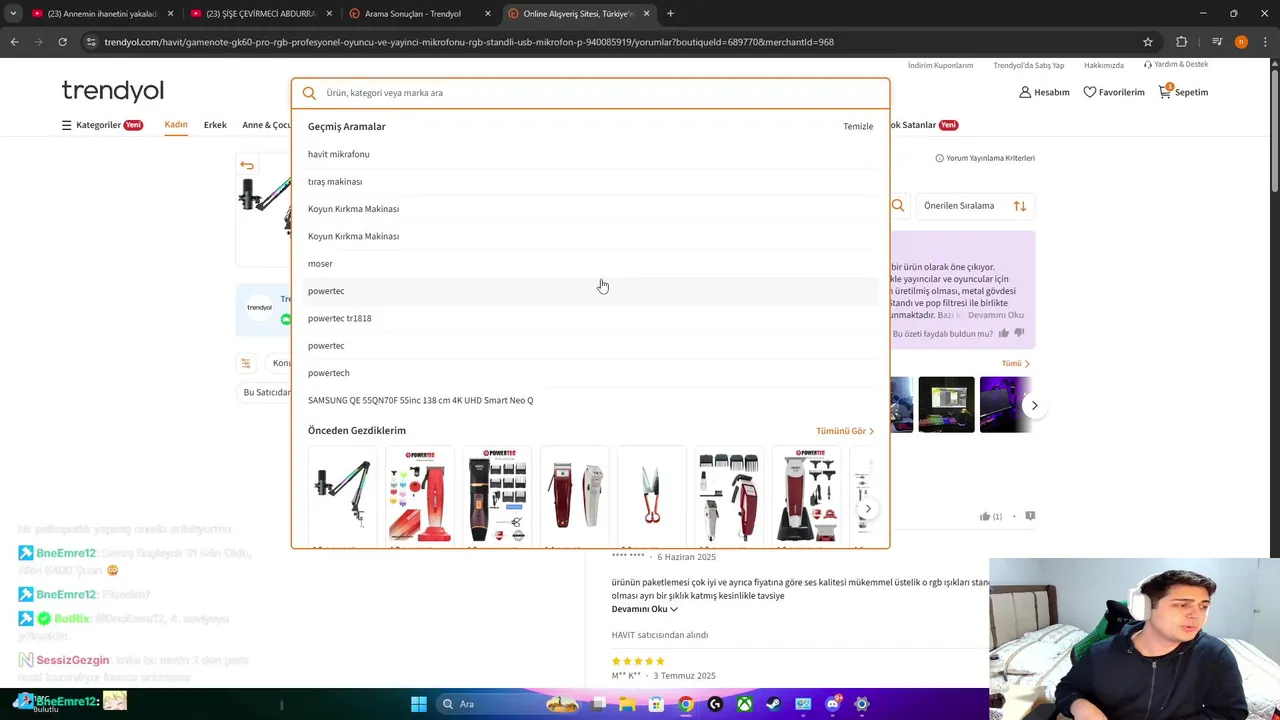1280x720 pixels.
Task: Select the Kadın category menu
Action: pyautogui.click(x=176, y=125)
